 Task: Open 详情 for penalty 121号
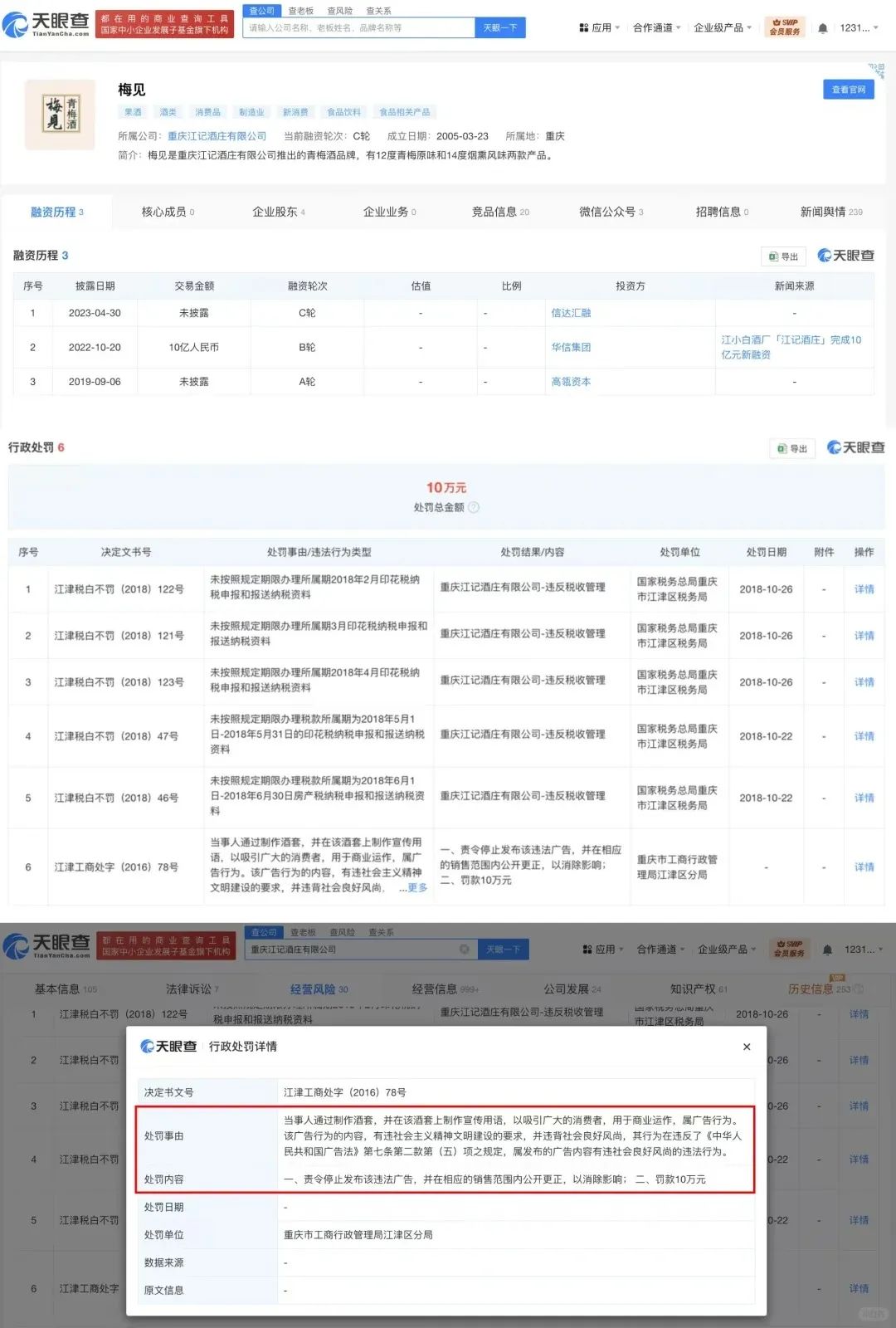[x=864, y=636]
